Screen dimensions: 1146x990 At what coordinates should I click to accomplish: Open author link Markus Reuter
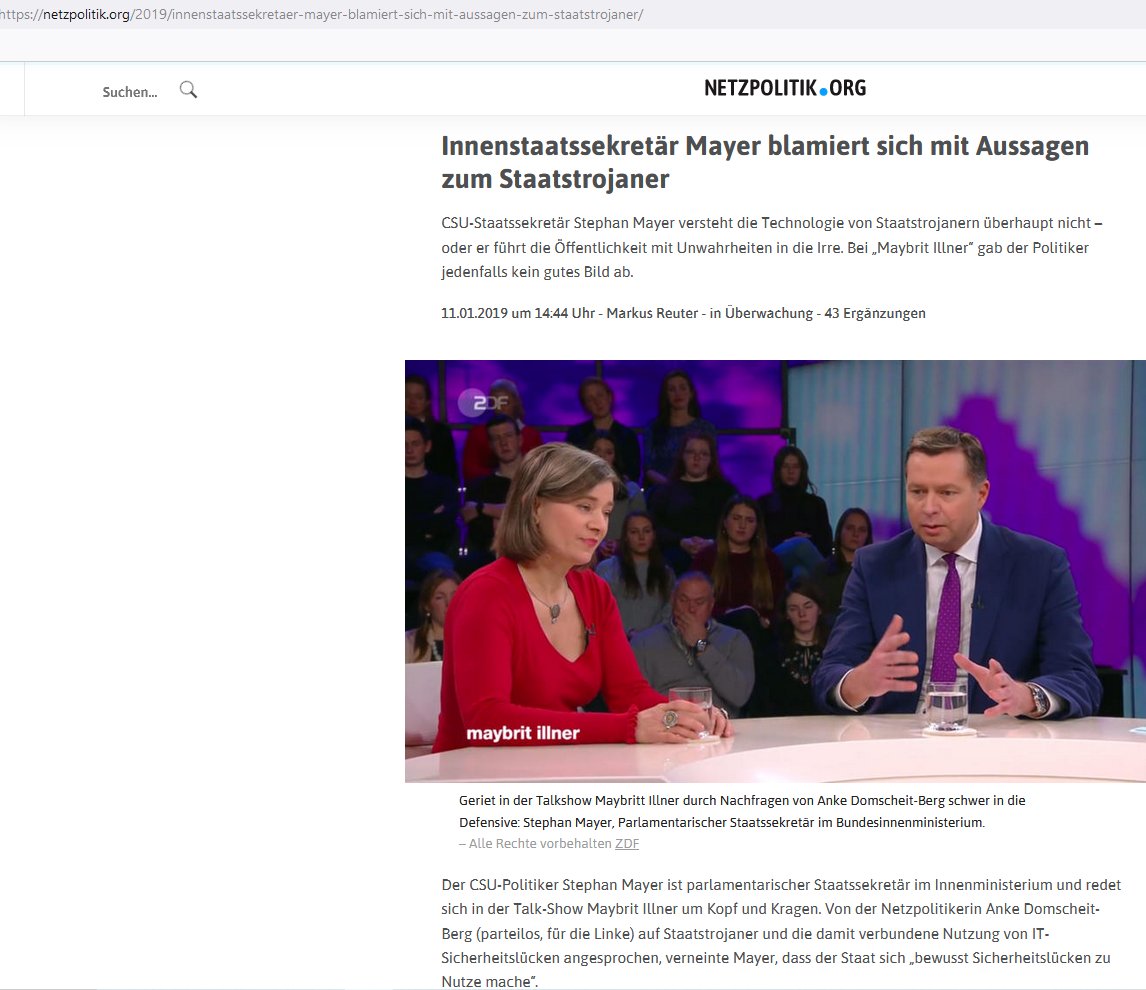pyautogui.click(x=652, y=313)
